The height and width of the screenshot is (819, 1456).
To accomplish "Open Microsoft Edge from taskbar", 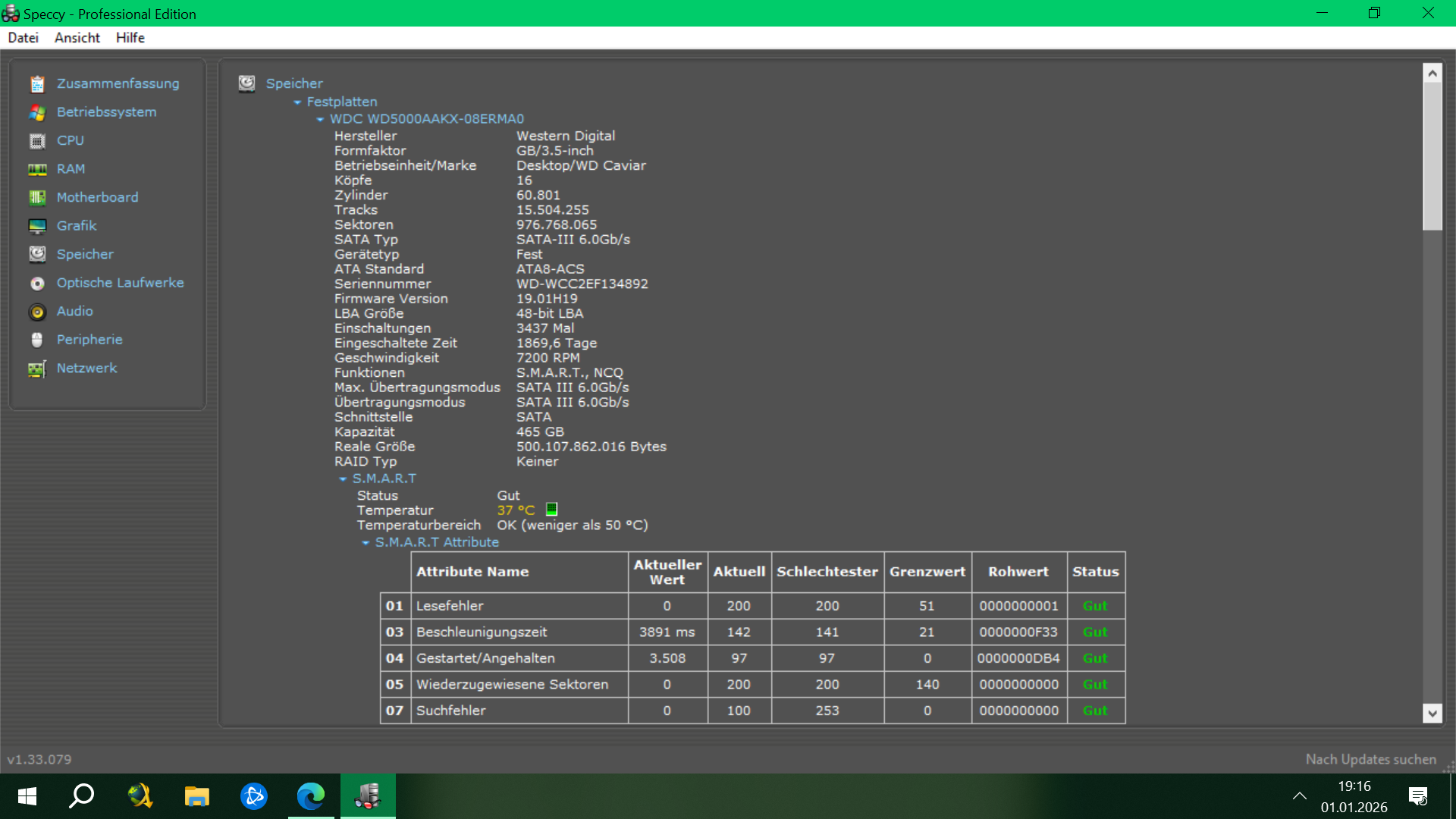I will coord(310,796).
